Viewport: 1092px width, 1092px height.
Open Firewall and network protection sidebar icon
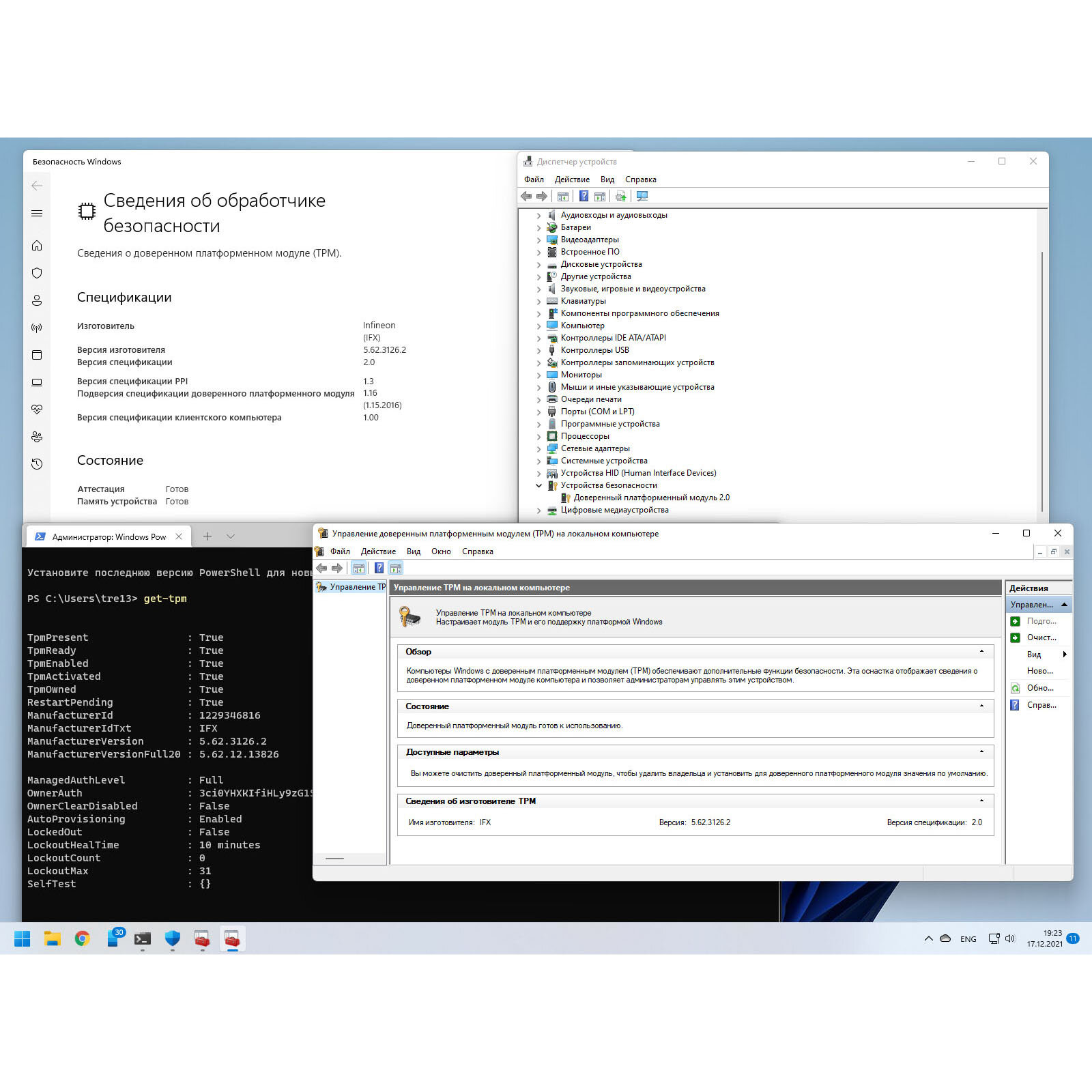tap(37, 328)
